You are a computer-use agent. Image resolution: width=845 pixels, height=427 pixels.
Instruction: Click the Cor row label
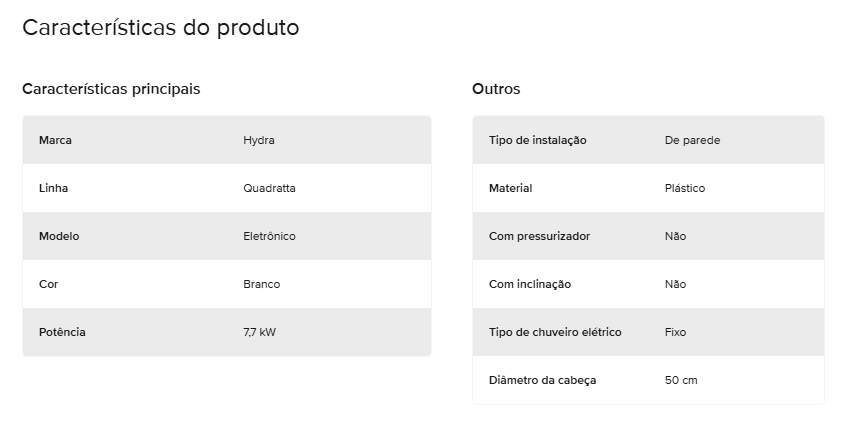tap(49, 284)
